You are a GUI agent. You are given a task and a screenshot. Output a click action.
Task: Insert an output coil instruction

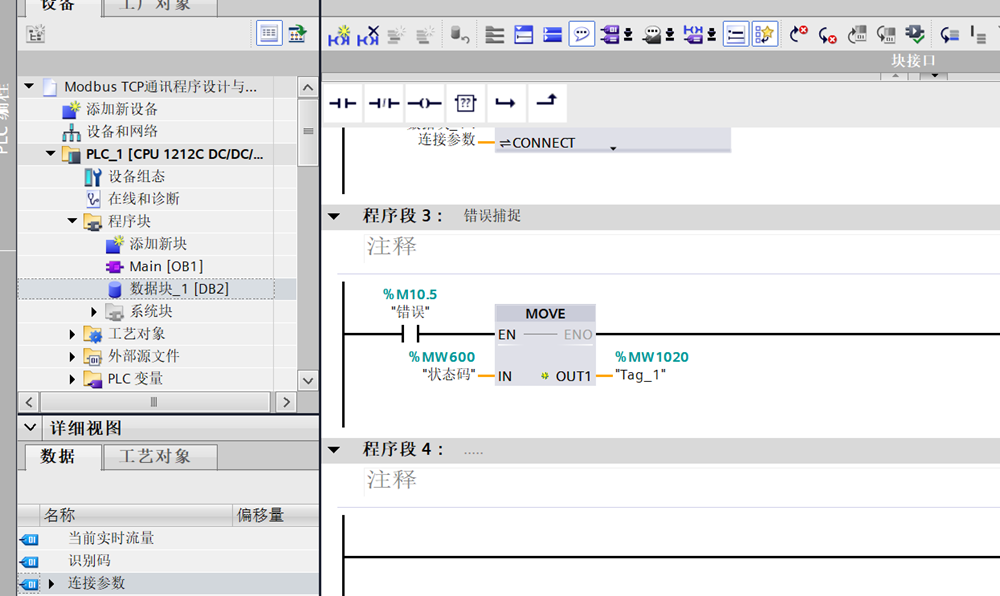click(x=425, y=103)
